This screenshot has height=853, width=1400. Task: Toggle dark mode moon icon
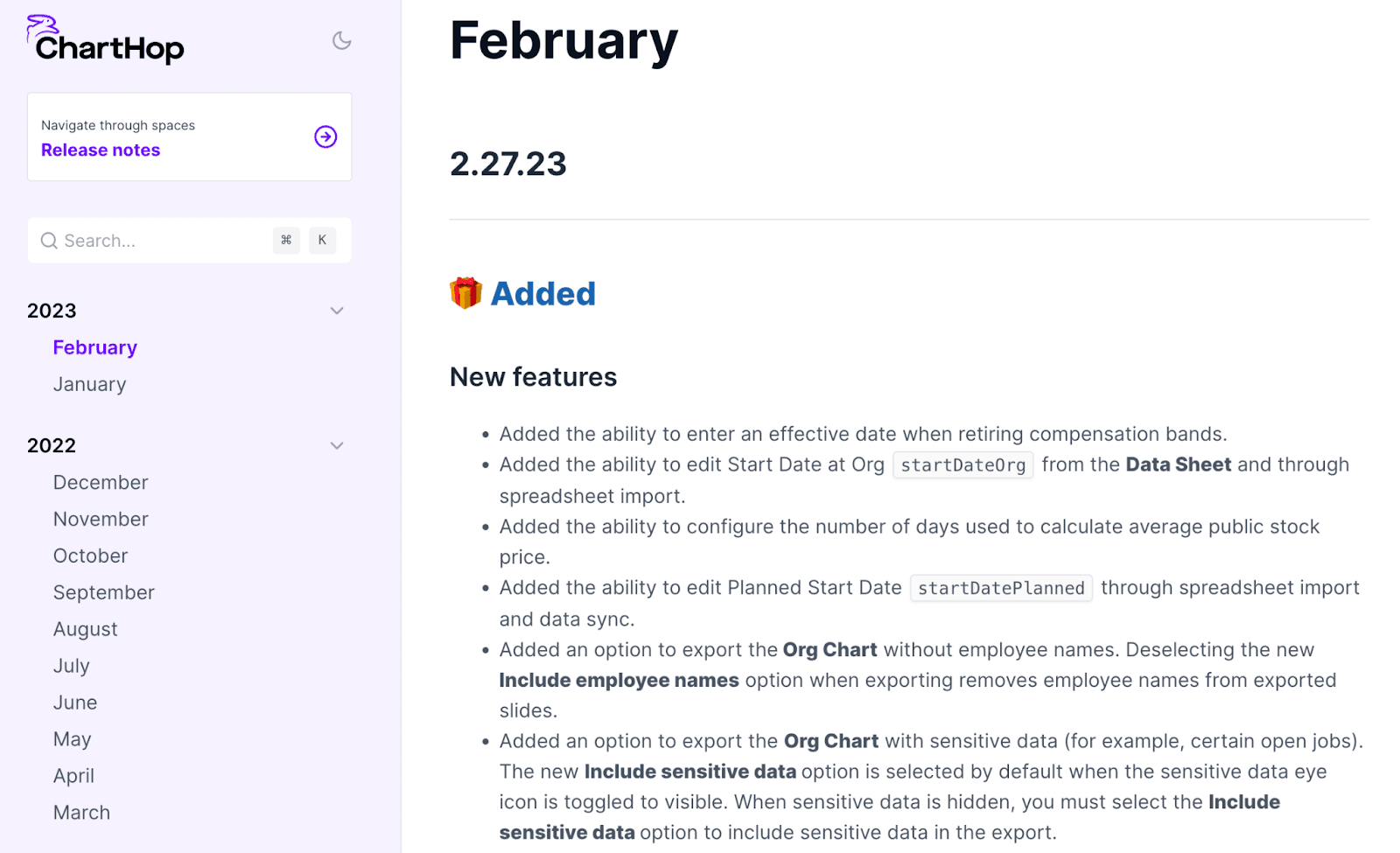[x=341, y=40]
